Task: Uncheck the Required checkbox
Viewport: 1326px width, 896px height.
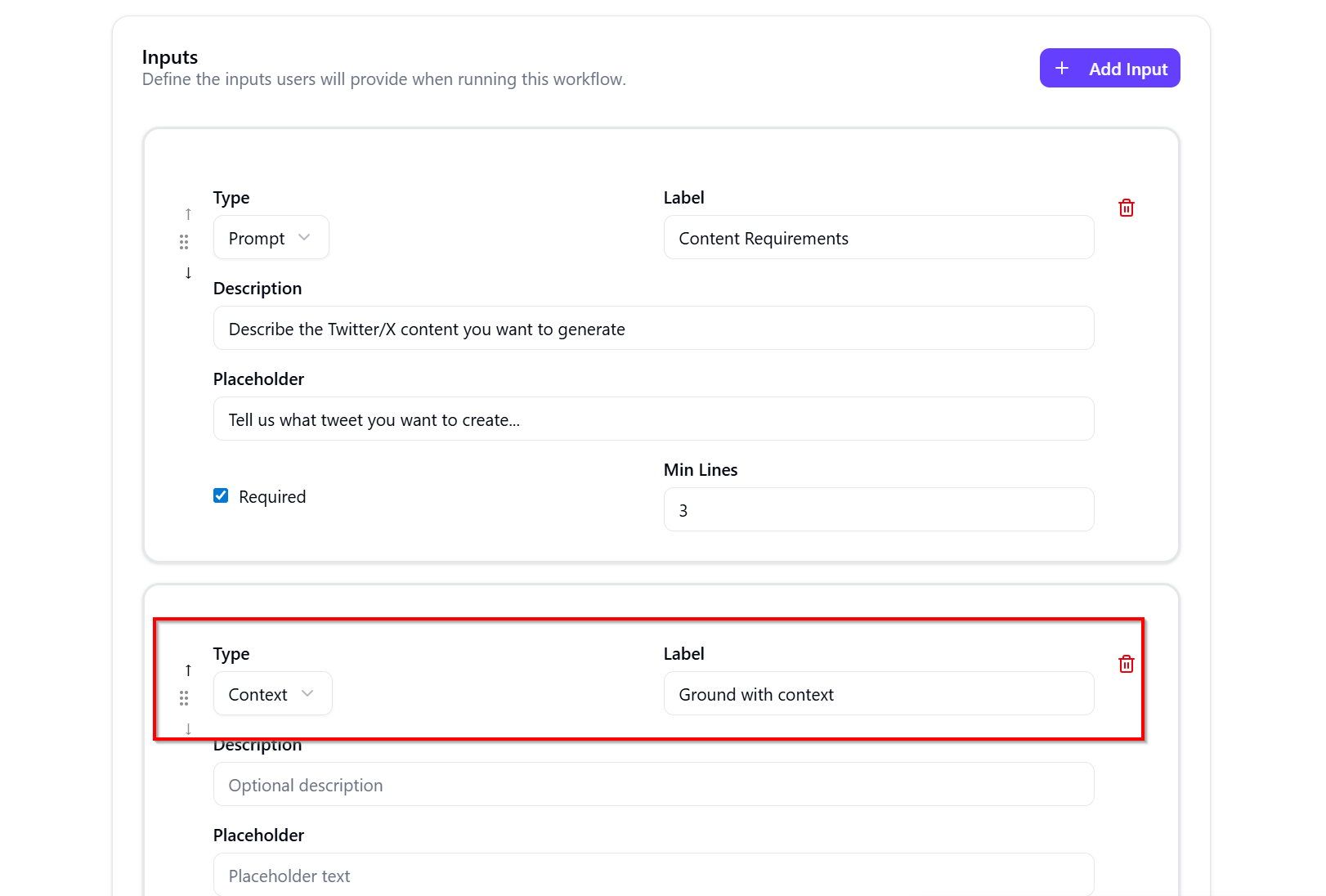Action: [x=221, y=495]
